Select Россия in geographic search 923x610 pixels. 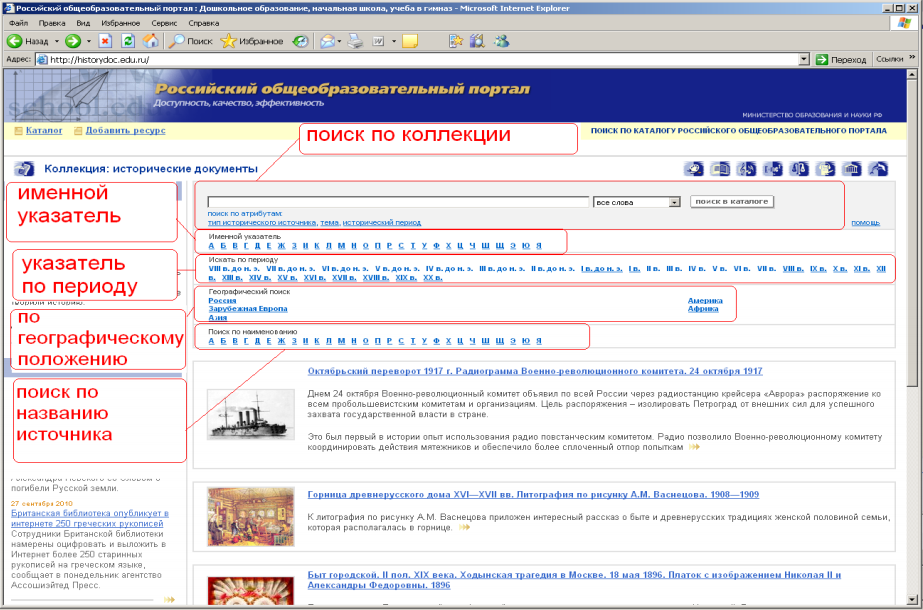click(x=222, y=300)
